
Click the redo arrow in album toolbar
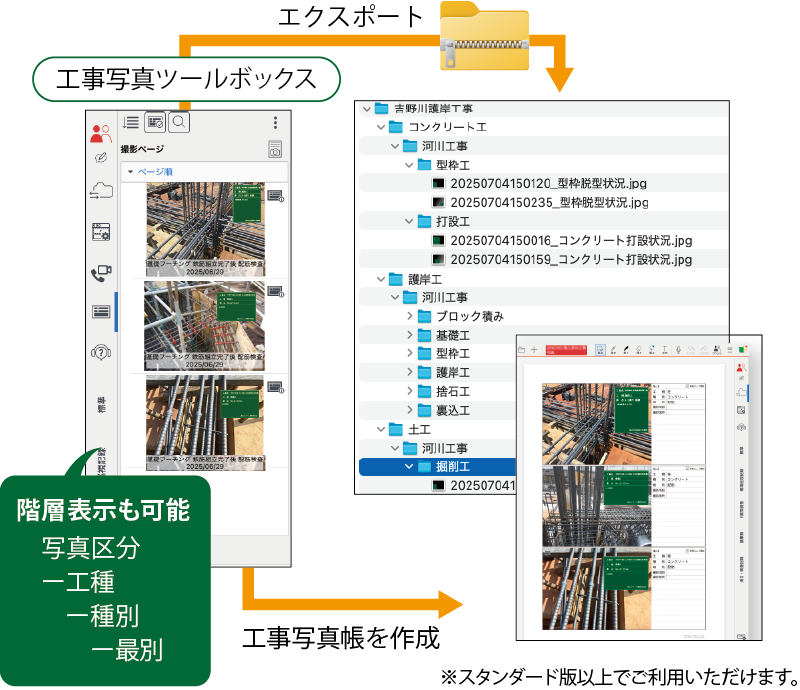tap(704, 350)
